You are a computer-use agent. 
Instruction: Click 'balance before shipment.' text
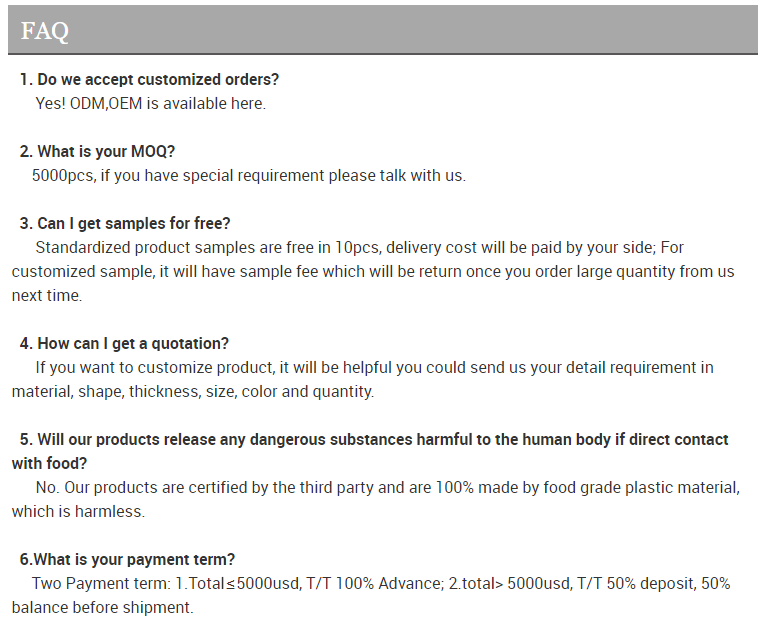coord(102,608)
